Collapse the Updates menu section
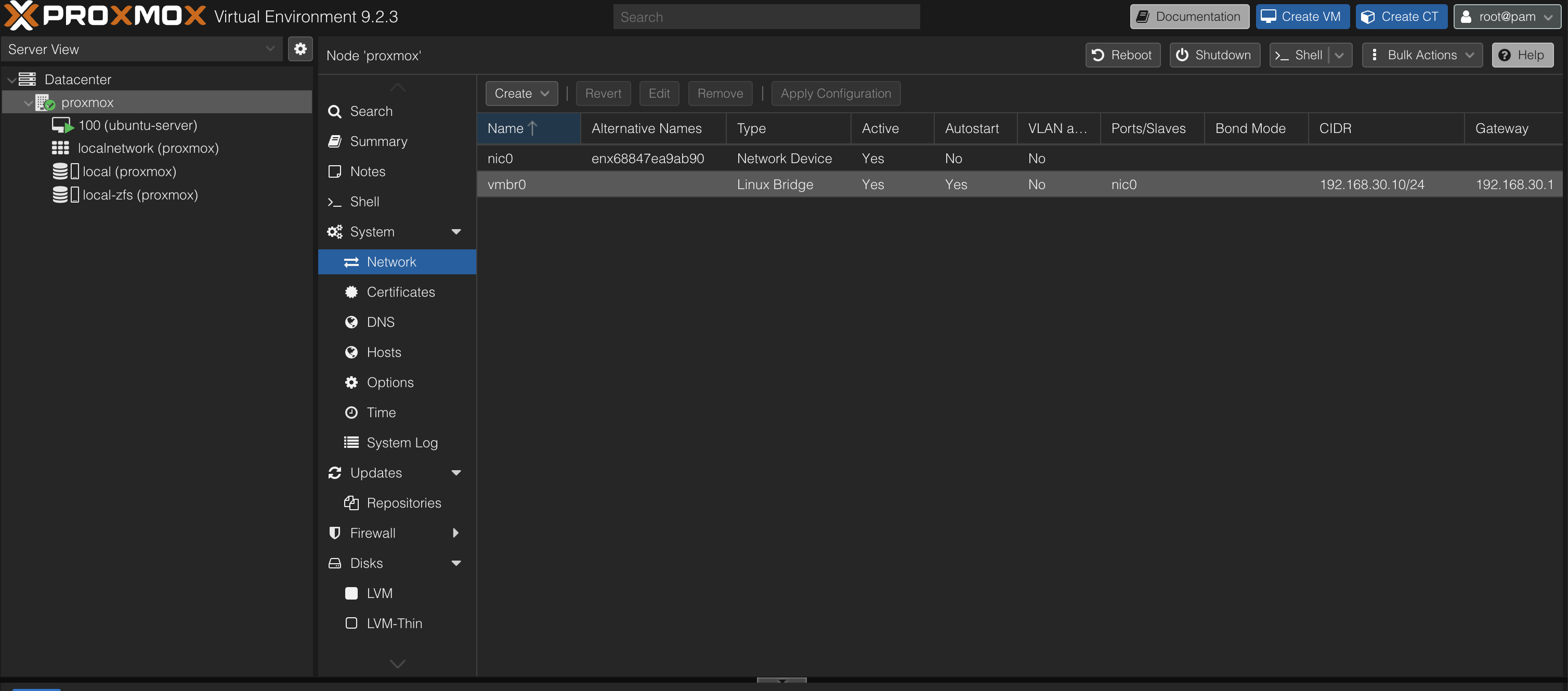The height and width of the screenshot is (691, 1568). click(456, 473)
